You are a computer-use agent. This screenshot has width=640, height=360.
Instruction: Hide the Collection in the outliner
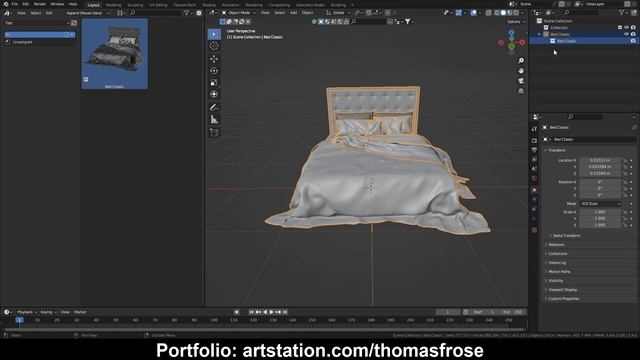[627, 27]
